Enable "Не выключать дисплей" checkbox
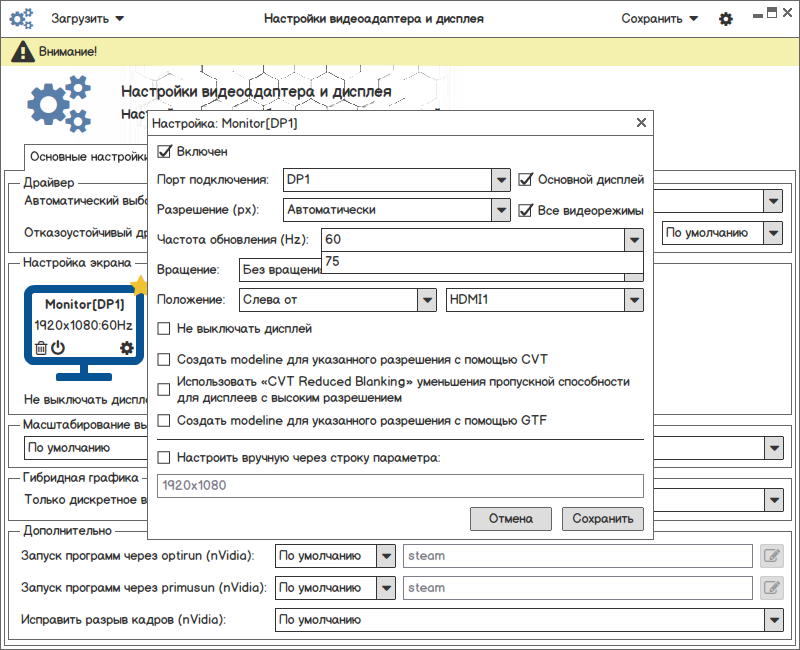 pyautogui.click(x=165, y=328)
